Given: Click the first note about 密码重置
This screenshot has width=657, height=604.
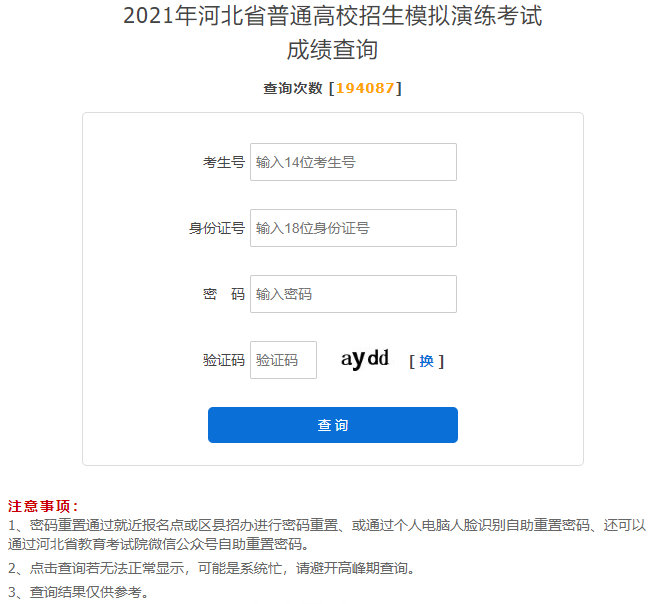Looking at the screenshot, I should [327, 525].
